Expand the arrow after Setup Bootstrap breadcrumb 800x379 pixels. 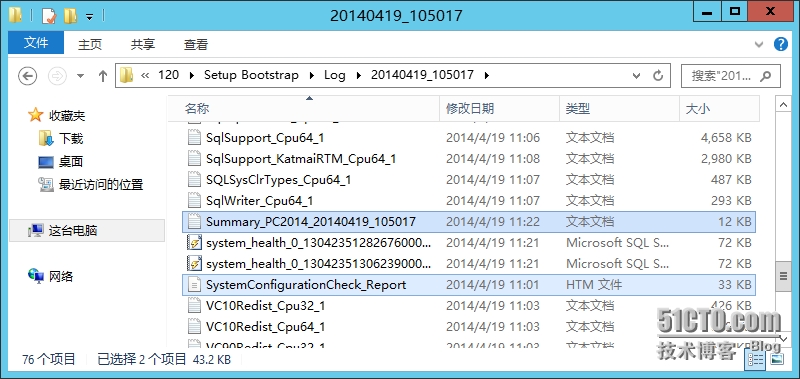click(311, 75)
